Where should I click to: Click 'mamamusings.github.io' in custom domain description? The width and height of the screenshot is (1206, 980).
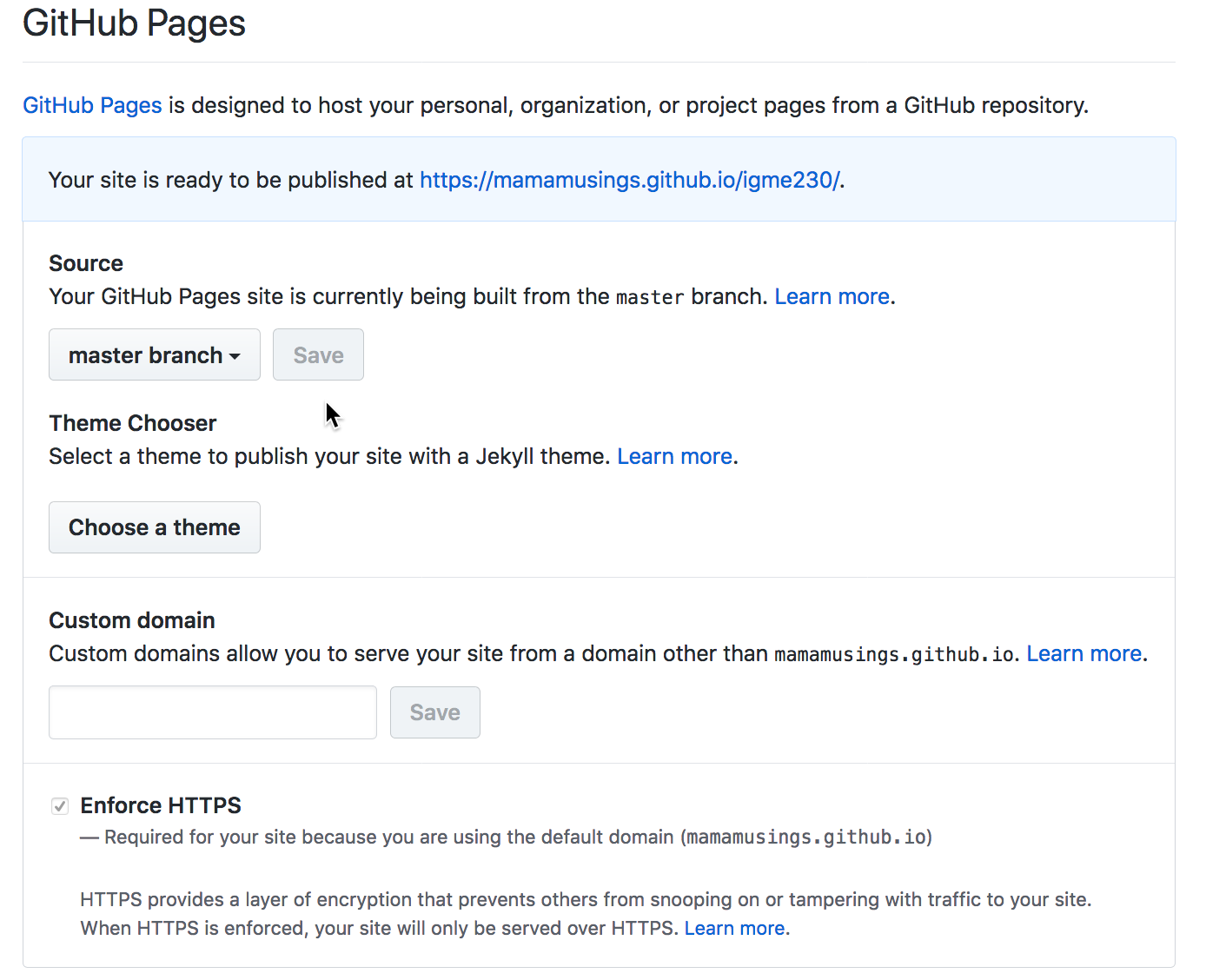pos(894,654)
